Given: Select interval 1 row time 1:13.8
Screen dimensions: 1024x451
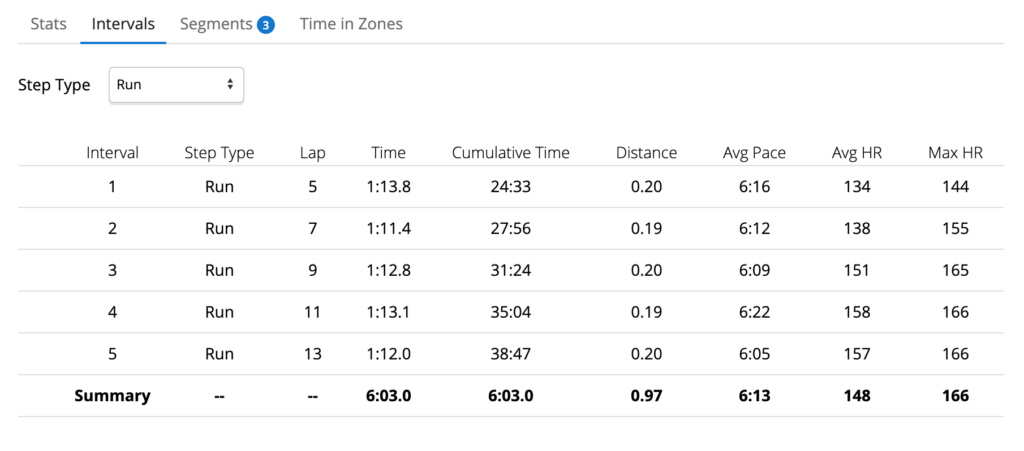Looking at the screenshot, I should [x=391, y=187].
